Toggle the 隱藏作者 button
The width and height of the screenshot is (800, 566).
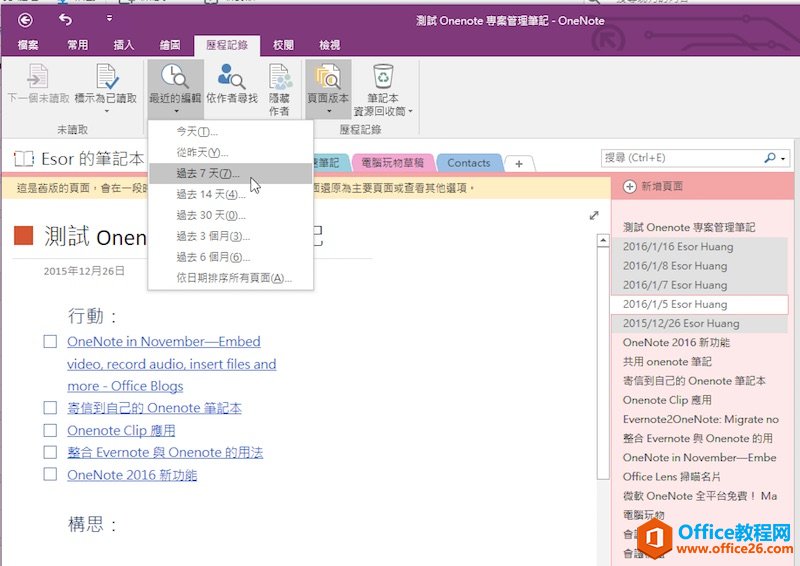pyautogui.click(x=280, y=89)
